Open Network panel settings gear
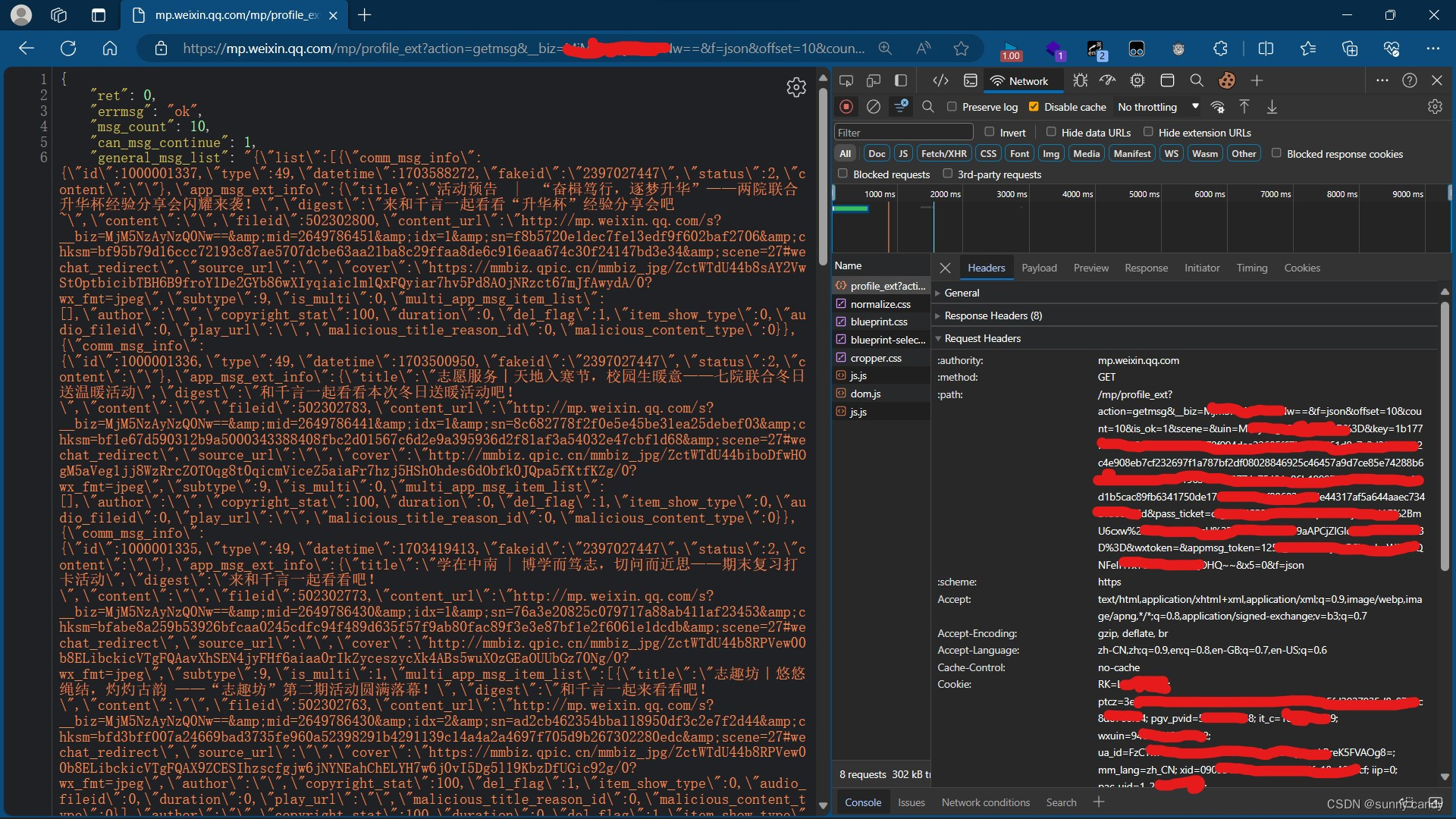The height and width of the screenshot is (819, 1456). [x=1435, y=107]
